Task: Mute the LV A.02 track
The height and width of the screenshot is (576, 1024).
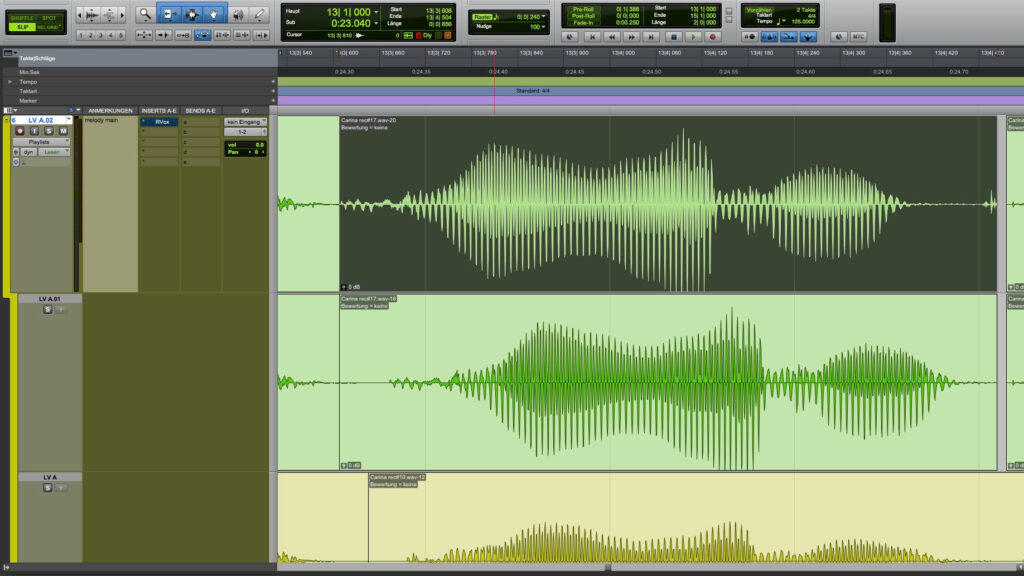Action: 63,131
